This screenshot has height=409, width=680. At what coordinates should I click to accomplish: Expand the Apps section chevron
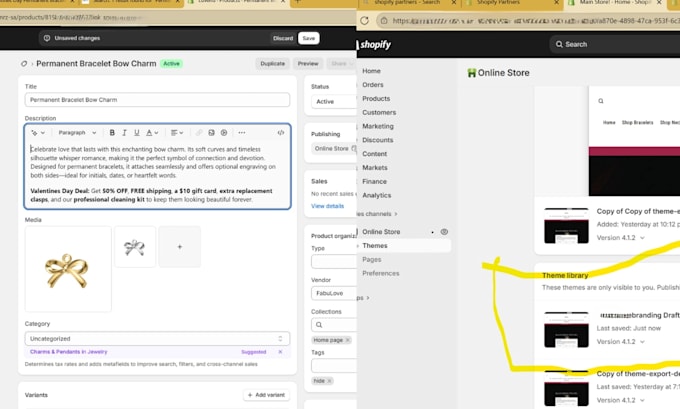[368, 298]
